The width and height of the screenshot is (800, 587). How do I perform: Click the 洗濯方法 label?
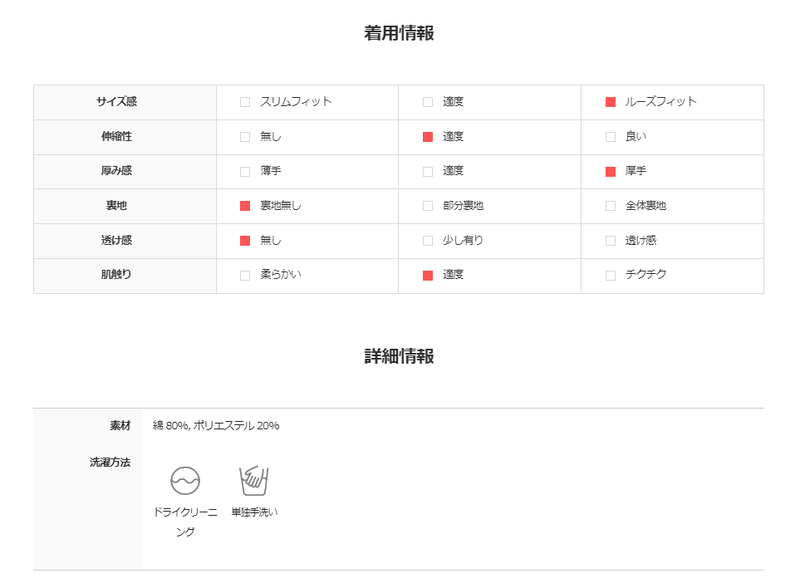pos(110,462)
